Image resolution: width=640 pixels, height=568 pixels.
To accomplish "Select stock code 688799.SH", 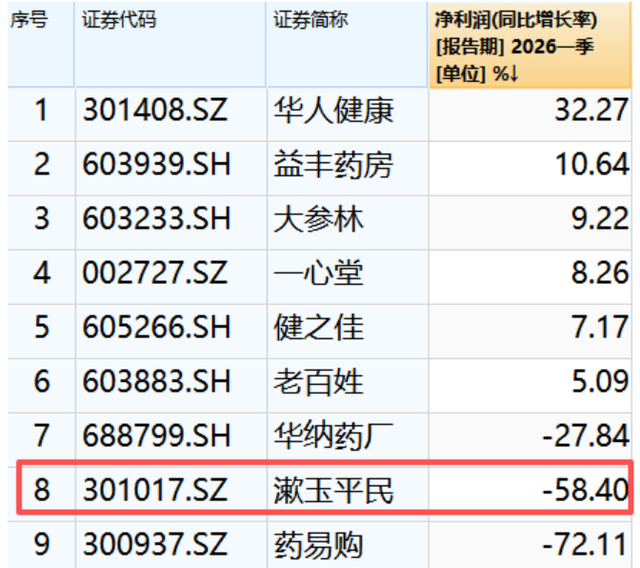I will [x=157, y=435].
